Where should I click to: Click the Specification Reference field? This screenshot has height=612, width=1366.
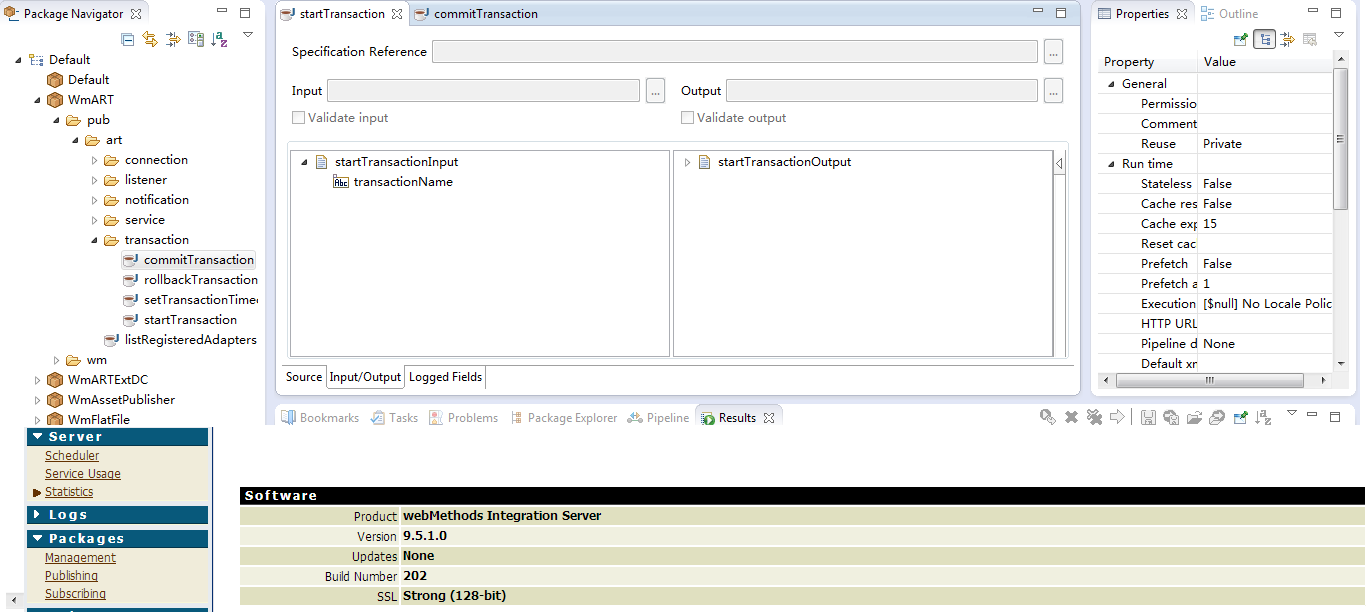734,52
